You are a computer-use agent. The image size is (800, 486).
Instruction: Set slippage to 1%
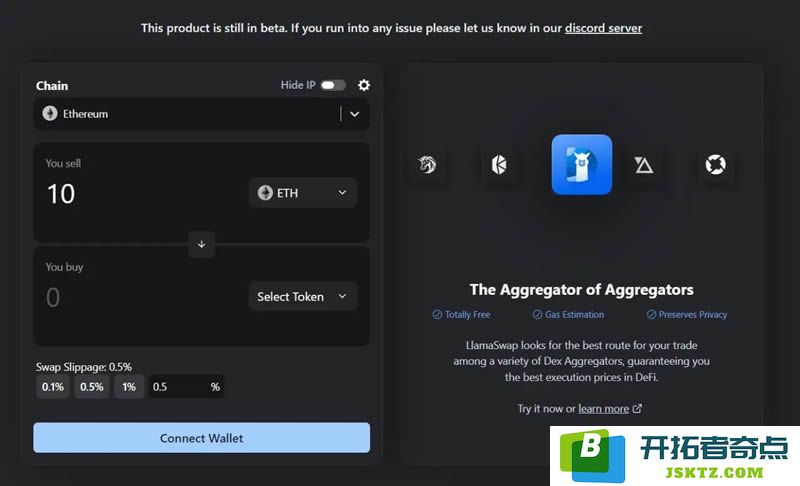129,387
